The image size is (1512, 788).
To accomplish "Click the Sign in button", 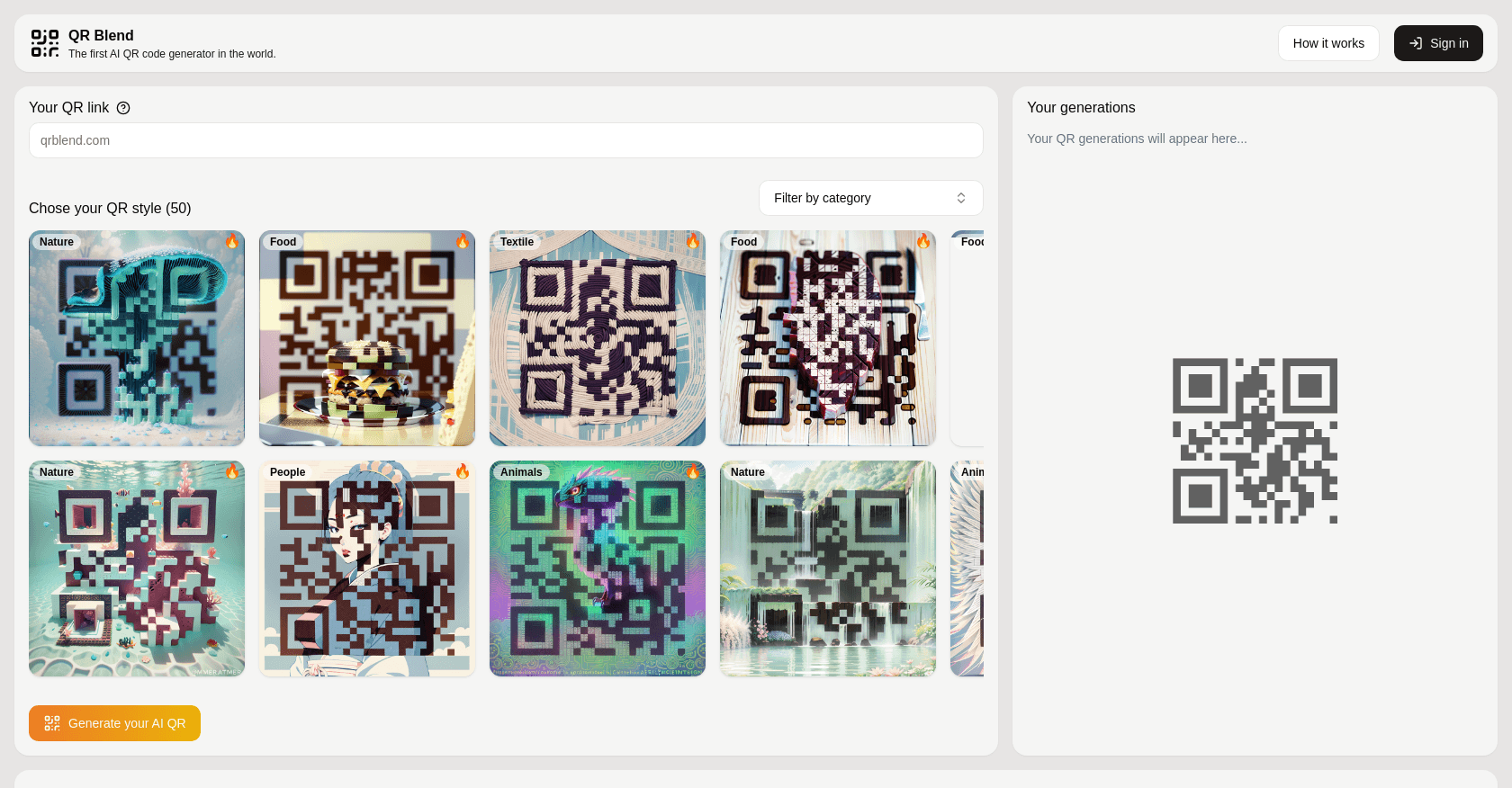I will 1438,43.
